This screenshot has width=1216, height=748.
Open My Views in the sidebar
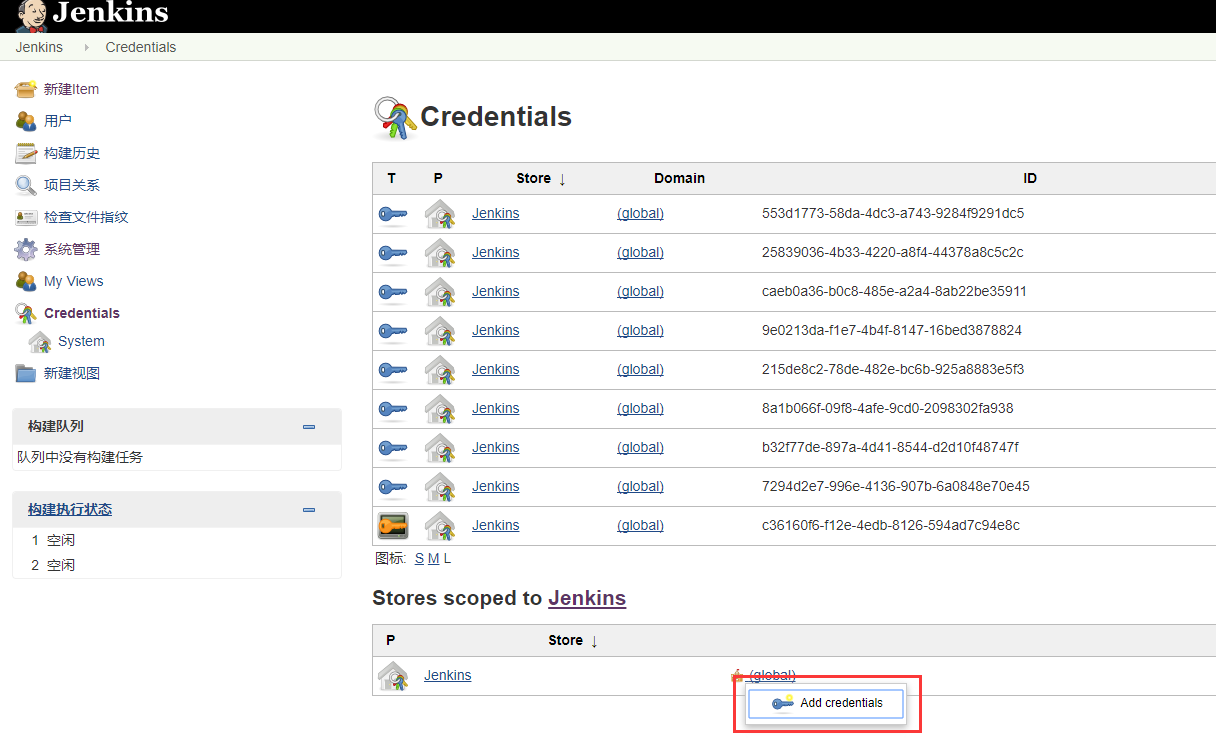pyautogui.click(x=74, y=281)
